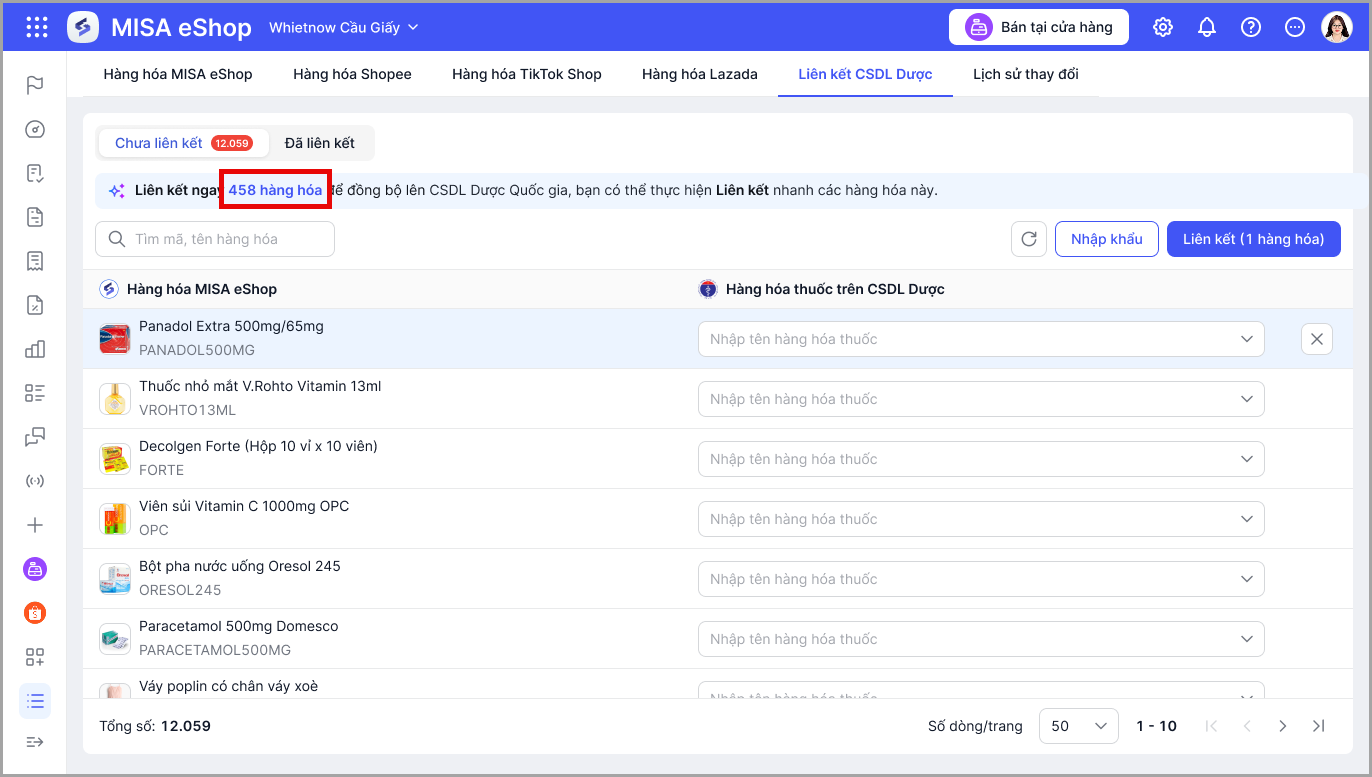Click the MISA eShop logo icon
Image resolution: width=1372 pixels, height=777 pixels.
(83, 27)
